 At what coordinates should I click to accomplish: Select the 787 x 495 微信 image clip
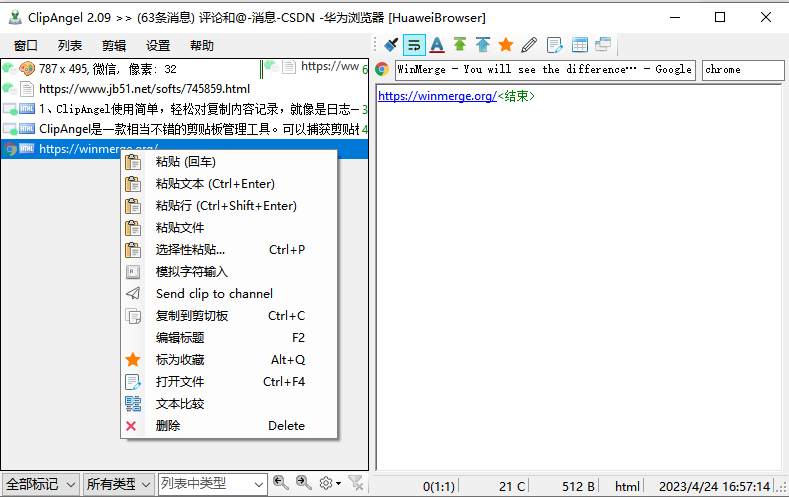tap(130, 68)
